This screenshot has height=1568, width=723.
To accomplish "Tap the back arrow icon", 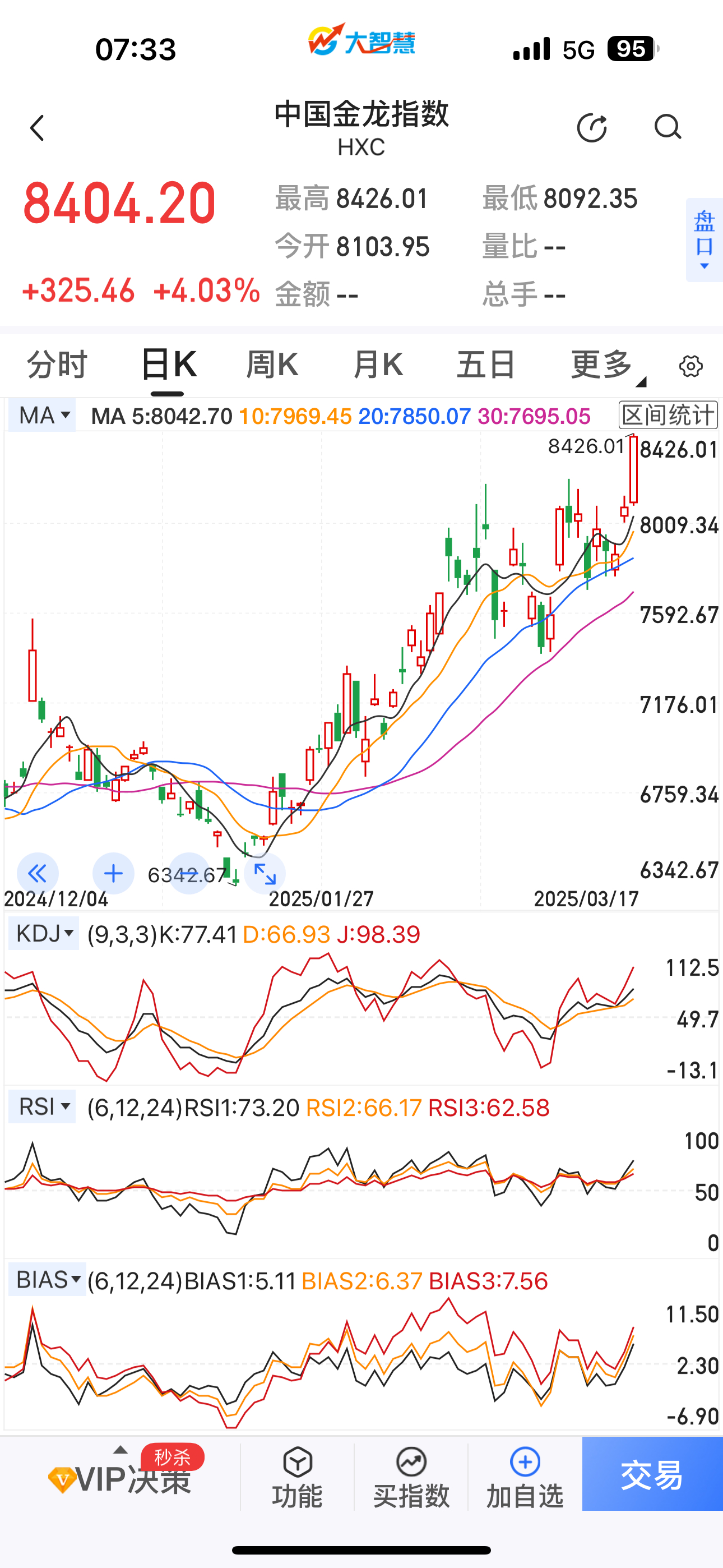I will coord(38,128).
